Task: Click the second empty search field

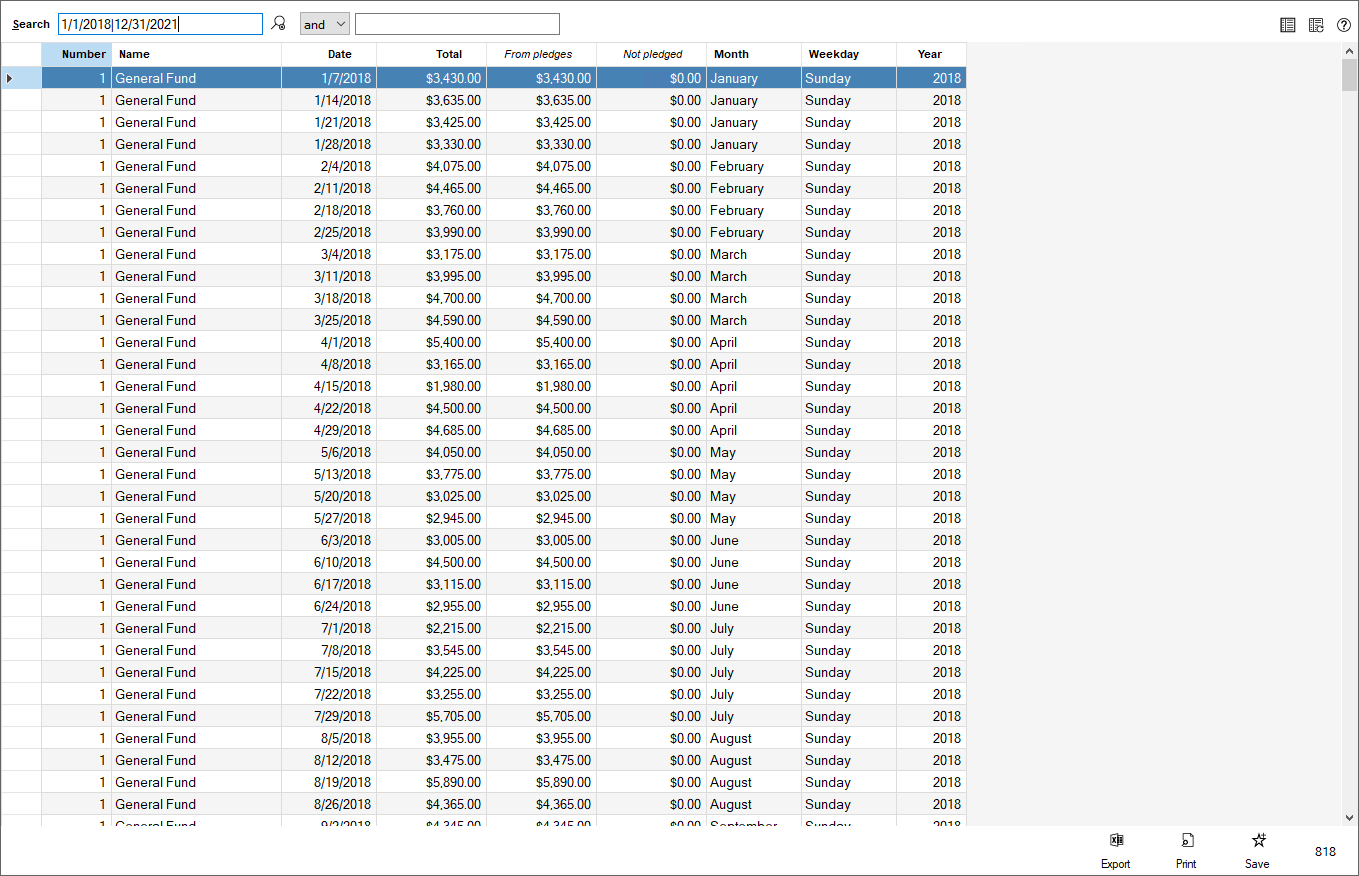Action: point(457,24)
